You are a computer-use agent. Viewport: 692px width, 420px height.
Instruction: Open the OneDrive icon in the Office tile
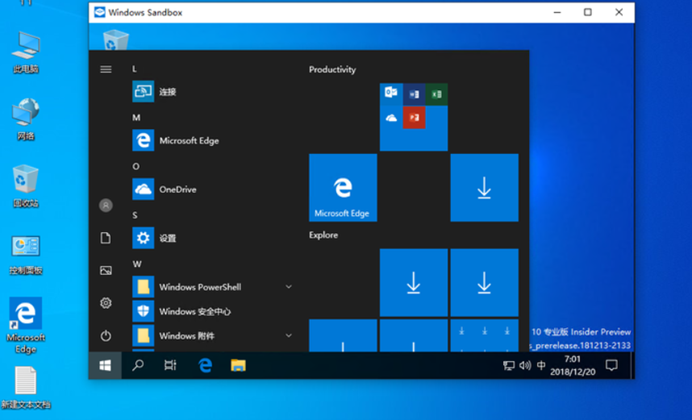click(391, 117)
